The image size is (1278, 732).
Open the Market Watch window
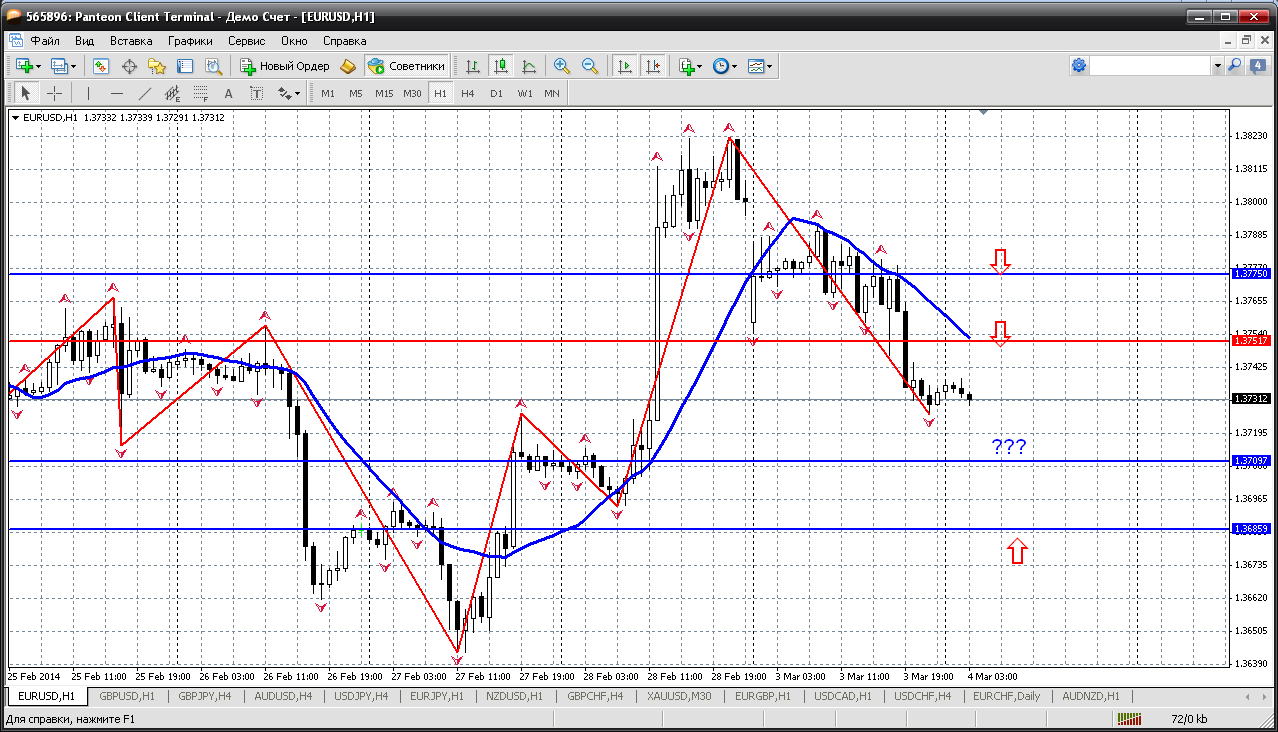point(101,66)
